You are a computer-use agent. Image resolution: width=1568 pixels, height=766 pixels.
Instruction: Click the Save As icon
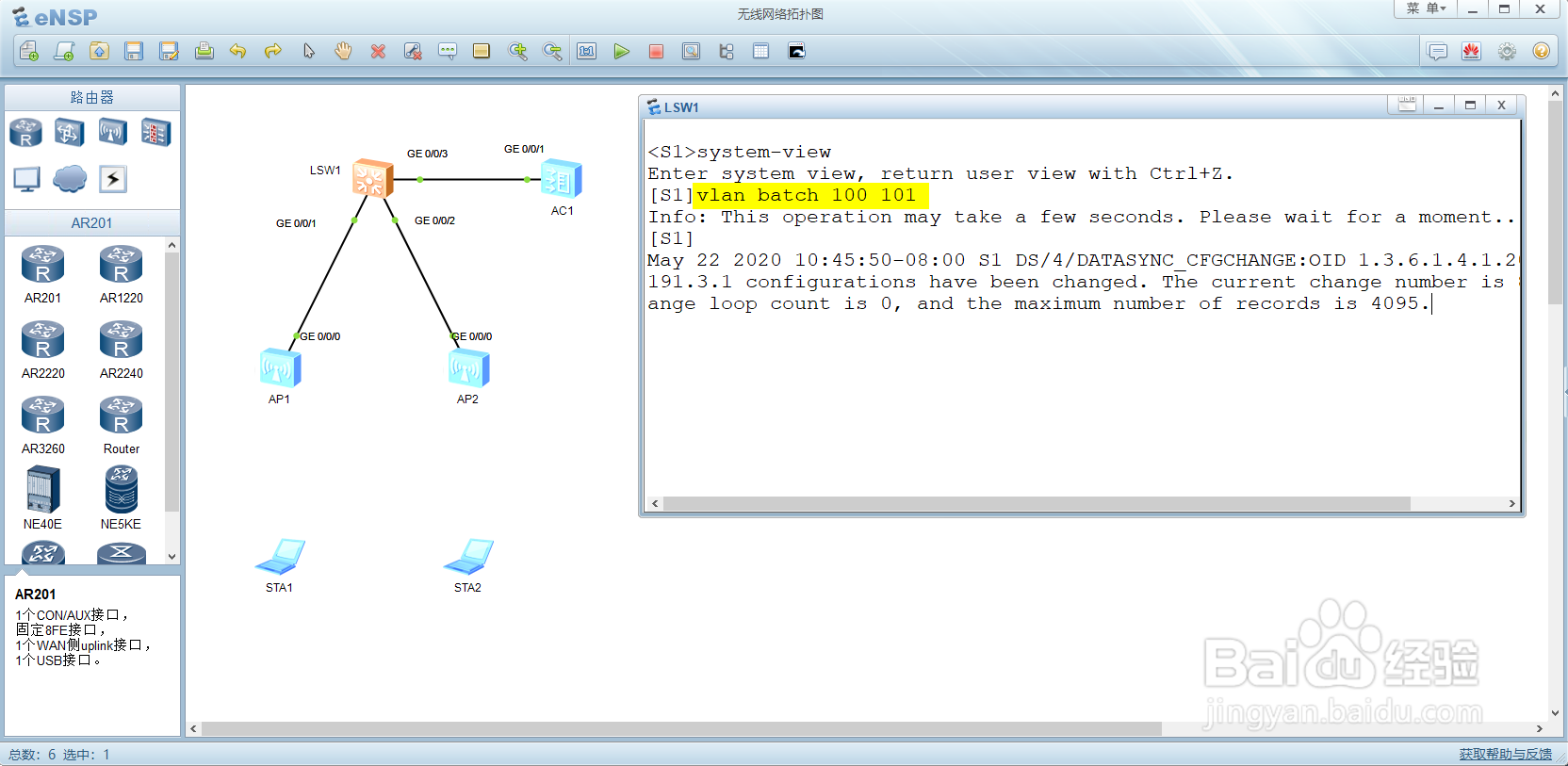click(x=169, y=51)
